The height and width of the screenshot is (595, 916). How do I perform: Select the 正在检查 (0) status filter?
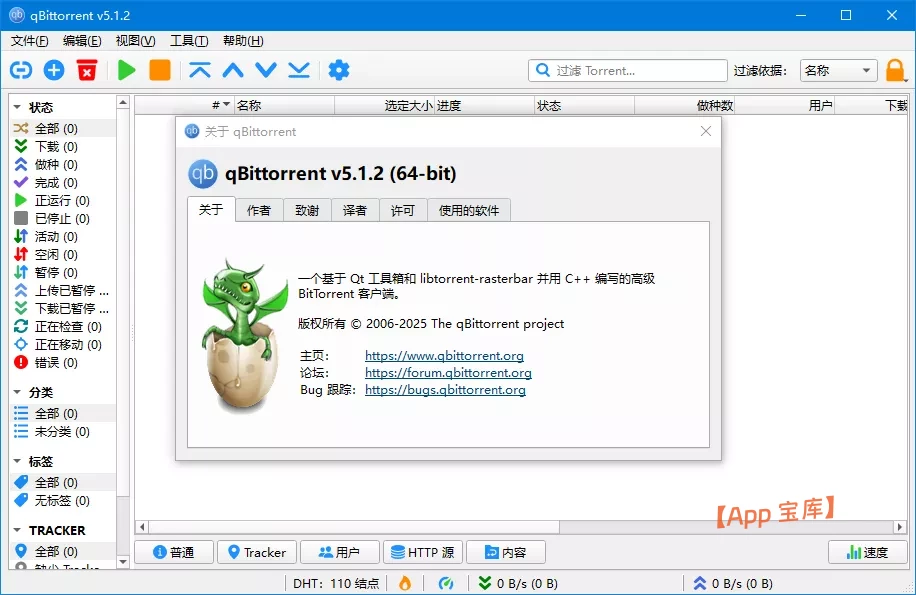pos(63,326)
